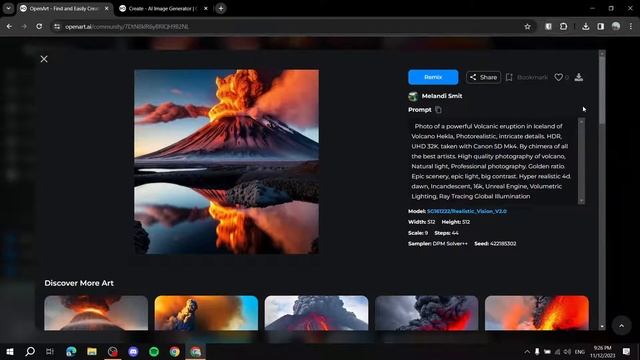Open the Chrome profile avatar

(616, 27)
